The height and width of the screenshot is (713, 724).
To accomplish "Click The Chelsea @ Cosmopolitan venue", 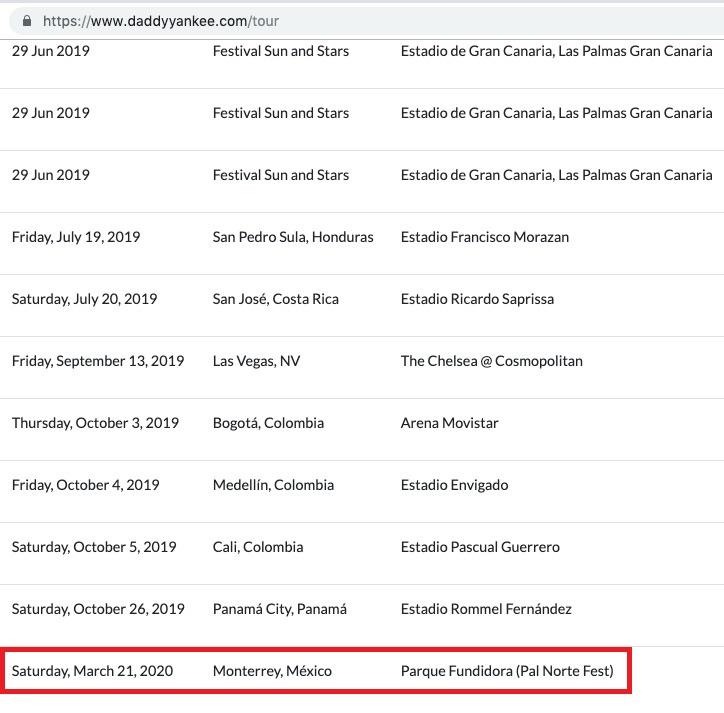I will tap(491, 361).
